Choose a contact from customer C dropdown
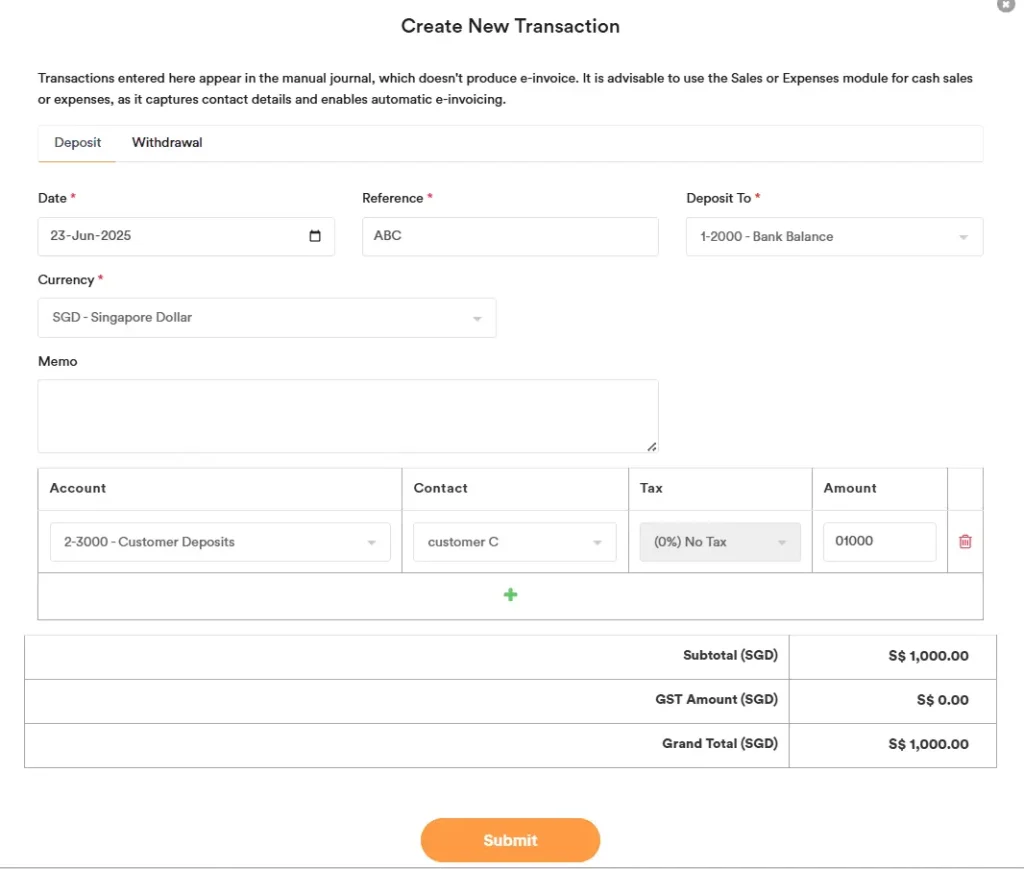Viewport: 1024px width, 869px height. tap(514, 542)
